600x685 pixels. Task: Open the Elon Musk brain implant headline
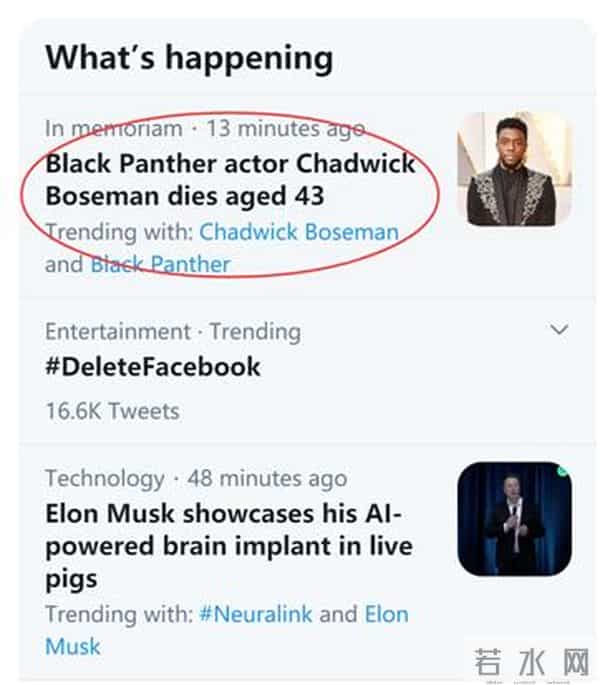tap(228, 546)
